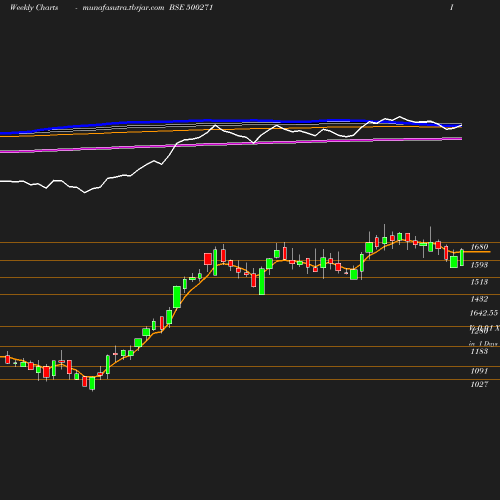The image size is (500, 500).
Task: Click the 1091 price level label
Action: click(x=479, y=371)
